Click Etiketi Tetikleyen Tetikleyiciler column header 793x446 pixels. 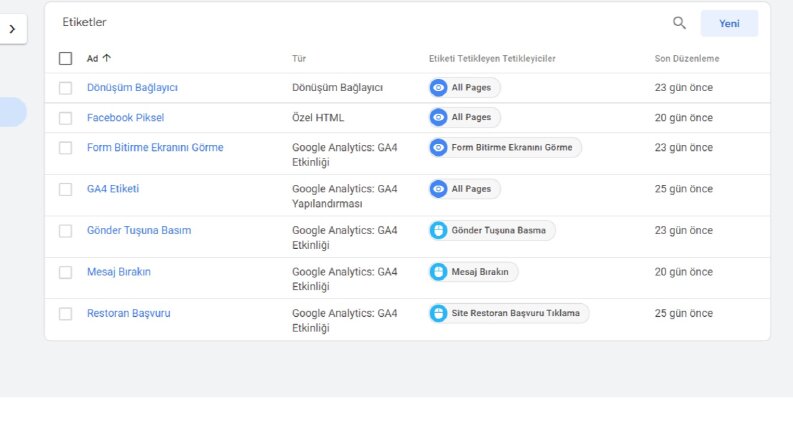click(x=492, y=58)
